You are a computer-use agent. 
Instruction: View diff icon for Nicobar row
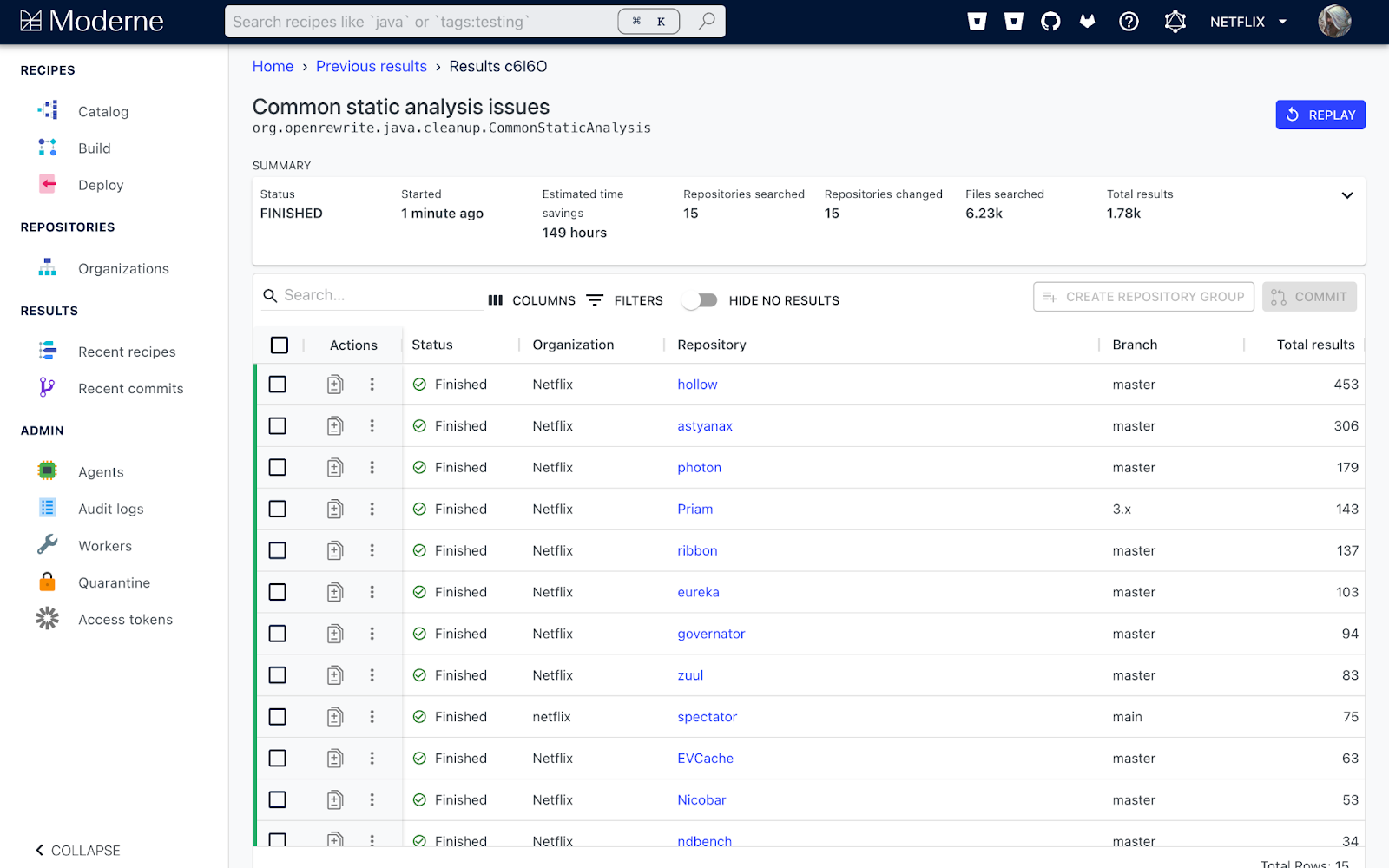coord(335,800)
